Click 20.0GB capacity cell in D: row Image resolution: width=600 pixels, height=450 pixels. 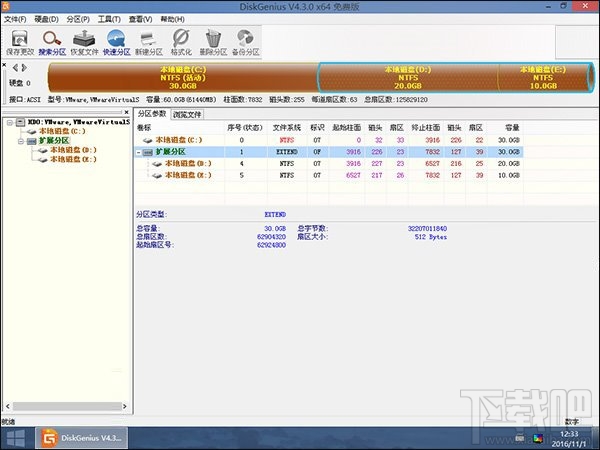pos(509,164)
